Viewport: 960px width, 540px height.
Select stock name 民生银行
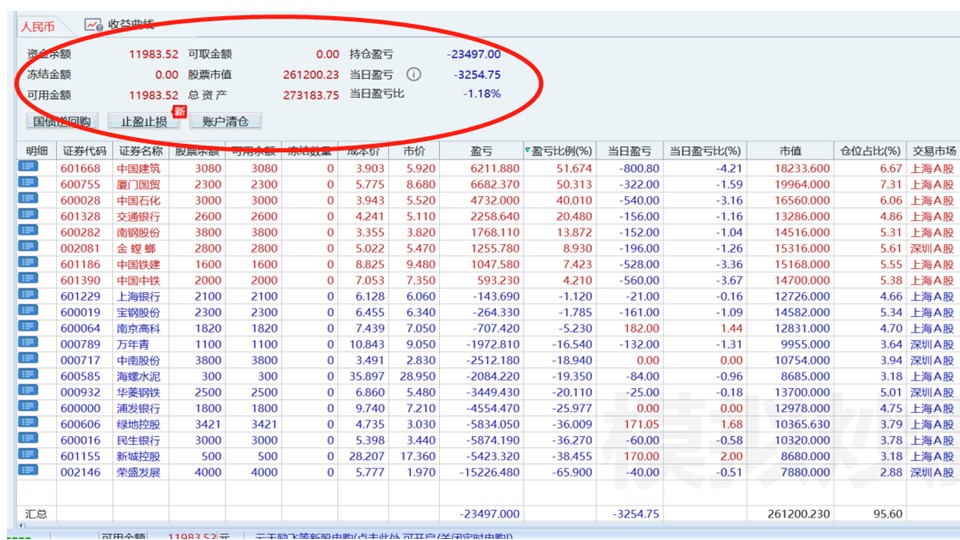pyautogui.click(x=138, y=440)
